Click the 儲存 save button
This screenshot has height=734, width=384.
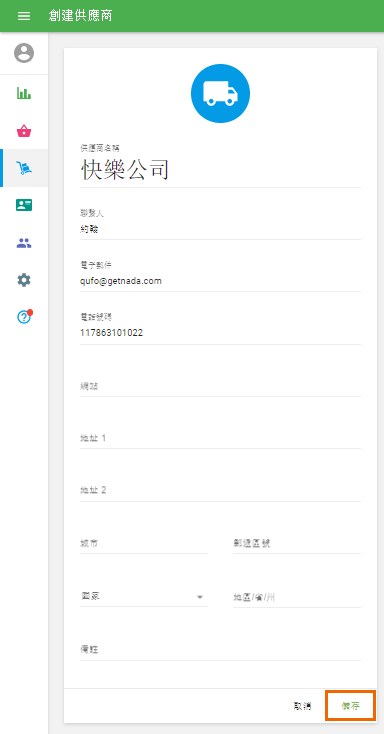(351, 706)
